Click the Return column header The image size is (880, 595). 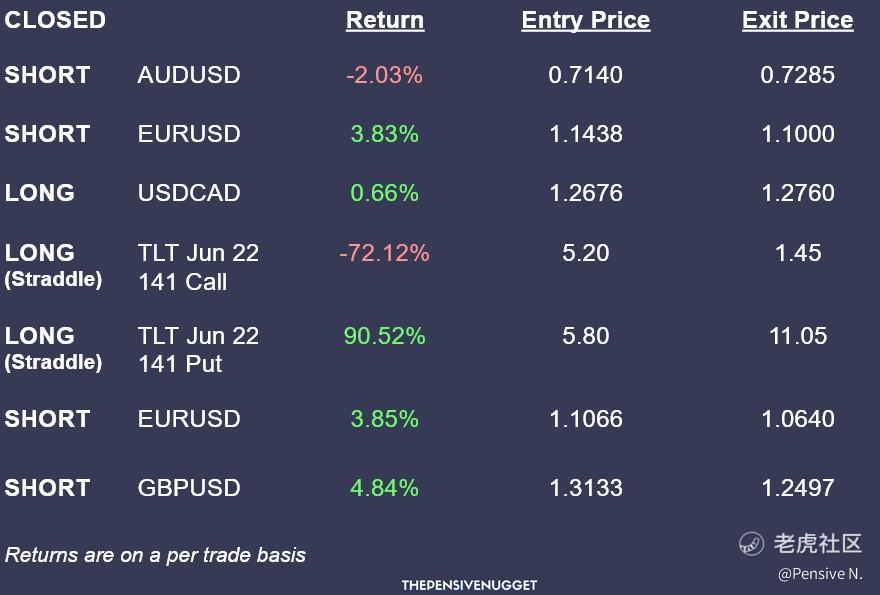[x=385, y=20]
